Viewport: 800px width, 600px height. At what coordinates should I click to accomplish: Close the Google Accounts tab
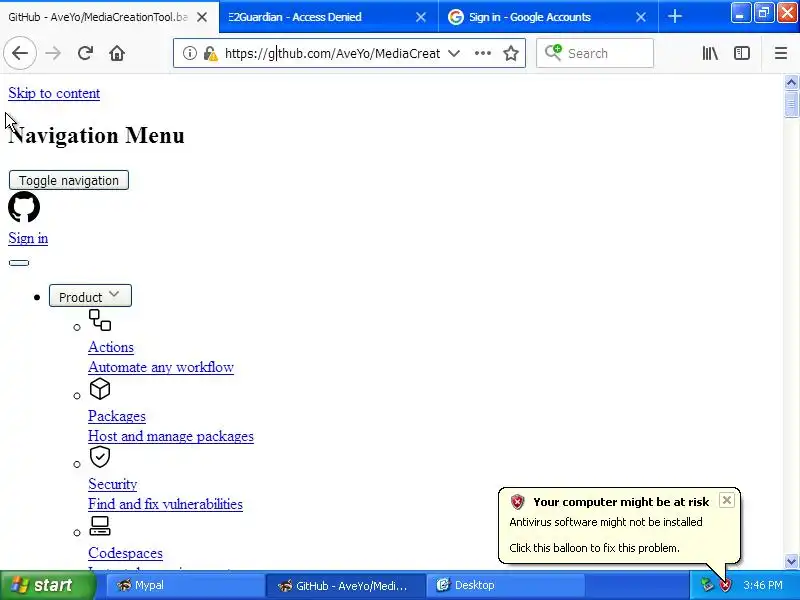click(x=641, y=17)
